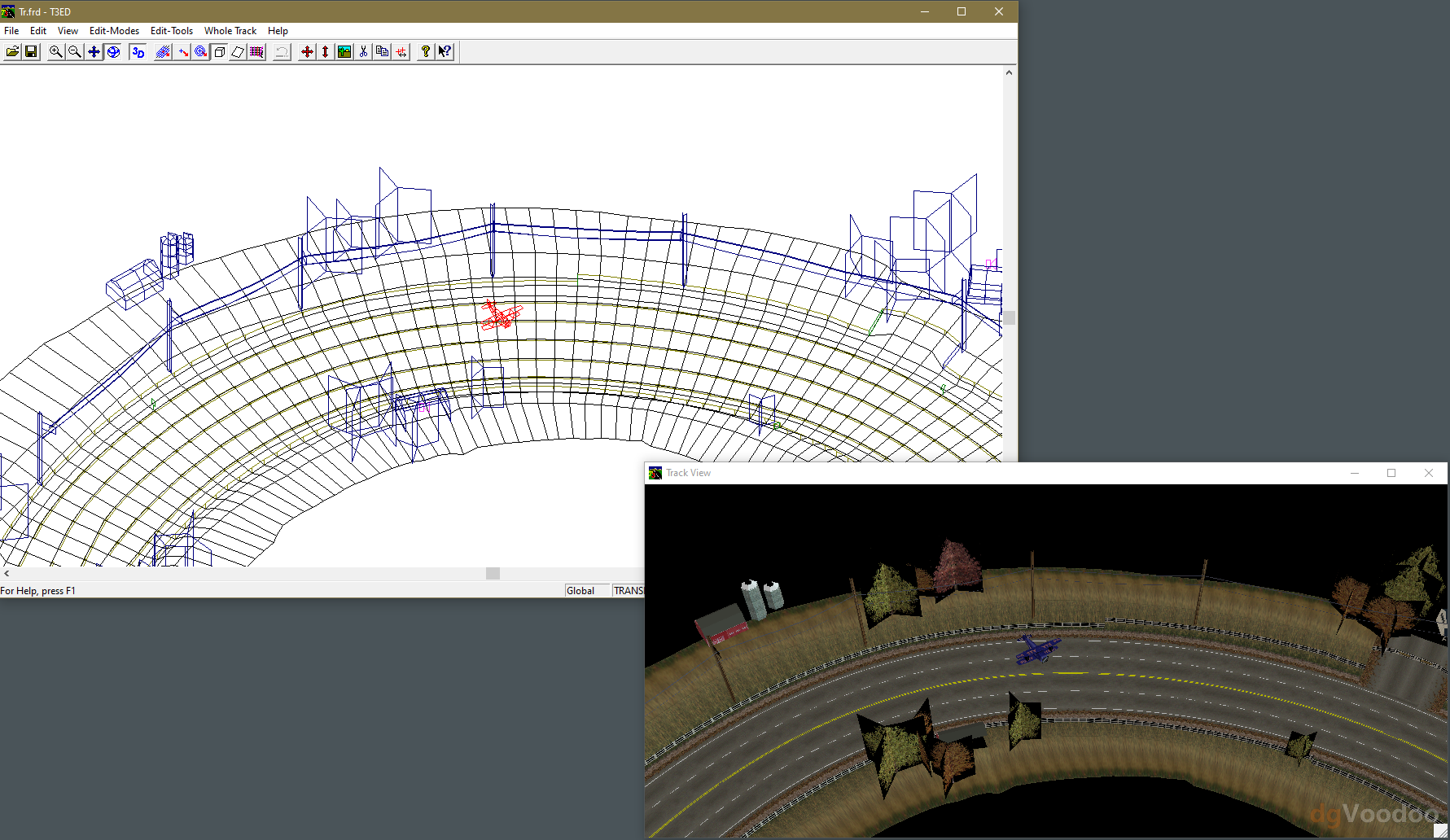Select the red hatched texture grid mode
The height and width of the screenshot is (840, 1450).
[257, 52]
